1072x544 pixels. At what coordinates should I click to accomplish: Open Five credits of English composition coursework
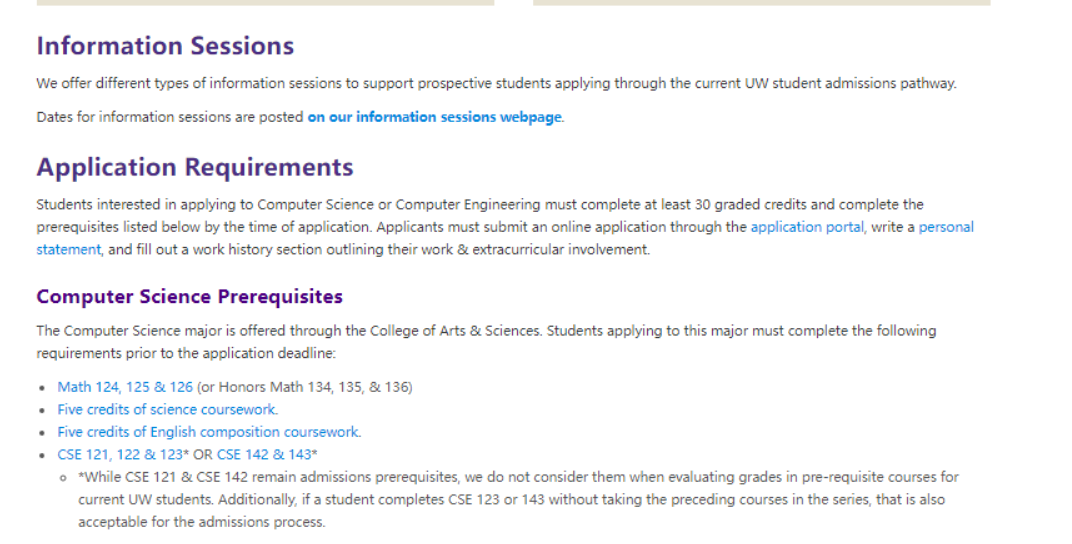point(208,432)
